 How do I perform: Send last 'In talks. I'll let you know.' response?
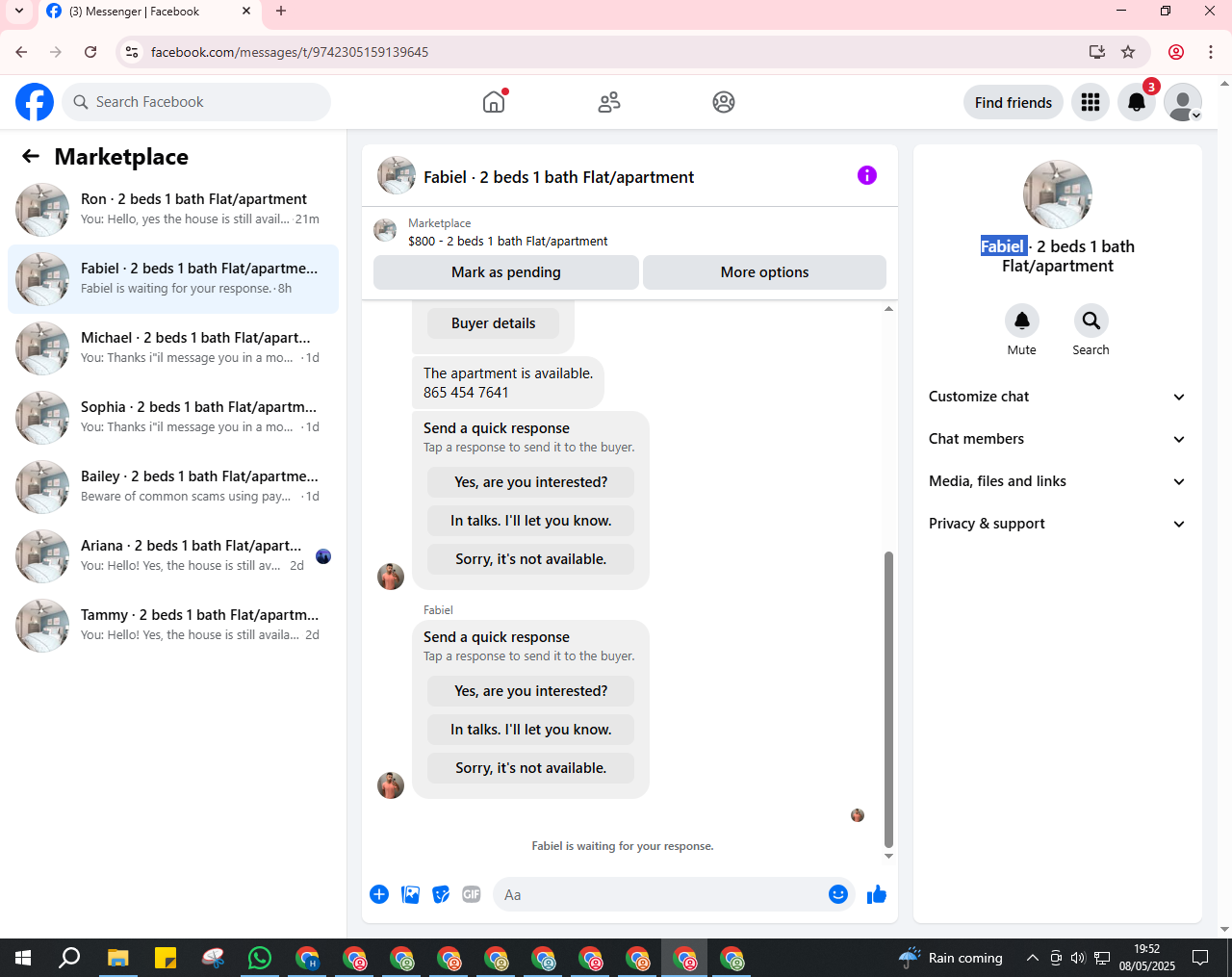coord(531,730)
